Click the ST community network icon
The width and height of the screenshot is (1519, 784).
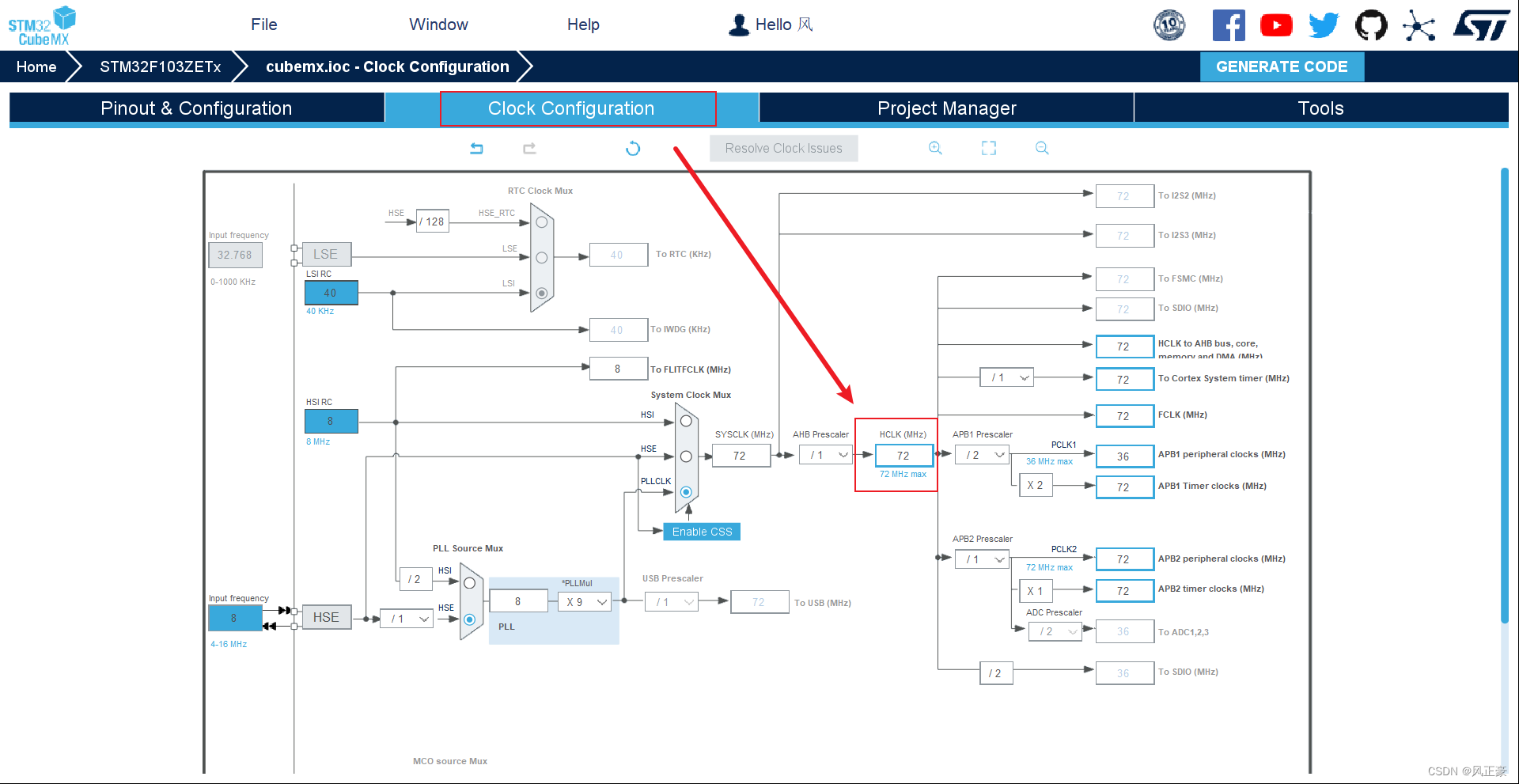pyautogui.click(x=1419, y=25)
